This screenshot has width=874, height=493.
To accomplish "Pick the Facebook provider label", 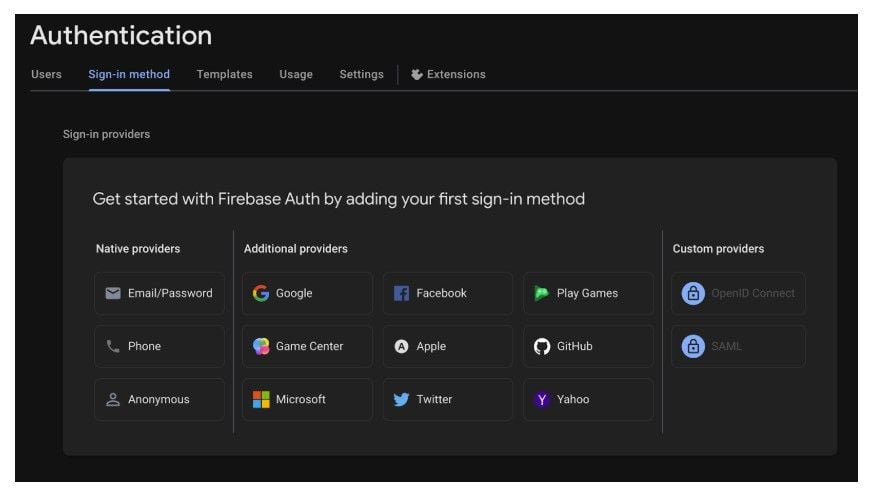I will [x=441, y=293].
